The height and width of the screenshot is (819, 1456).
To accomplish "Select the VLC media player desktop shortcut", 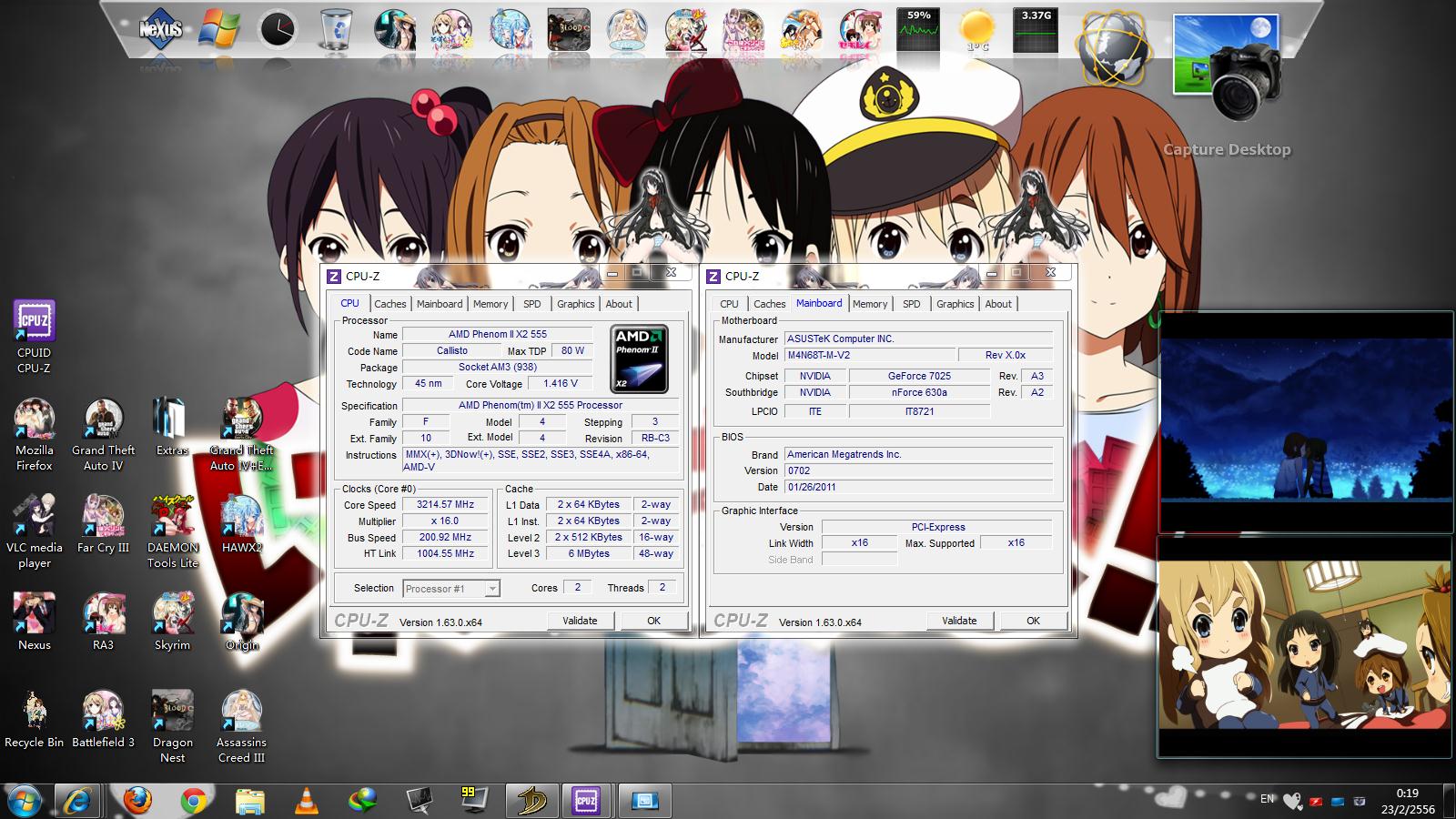I will [35, 532].
